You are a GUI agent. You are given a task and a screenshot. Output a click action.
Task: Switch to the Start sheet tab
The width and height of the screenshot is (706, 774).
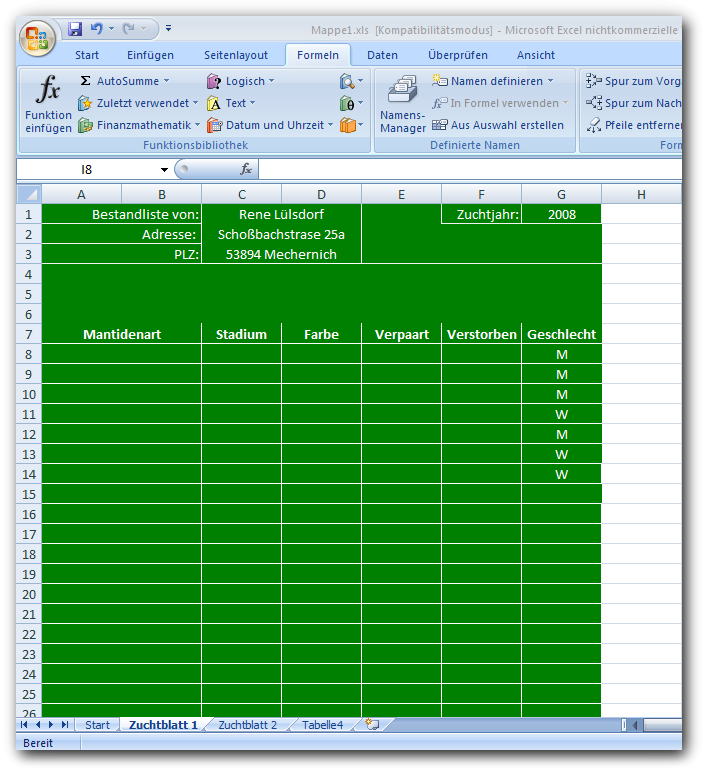97,725
